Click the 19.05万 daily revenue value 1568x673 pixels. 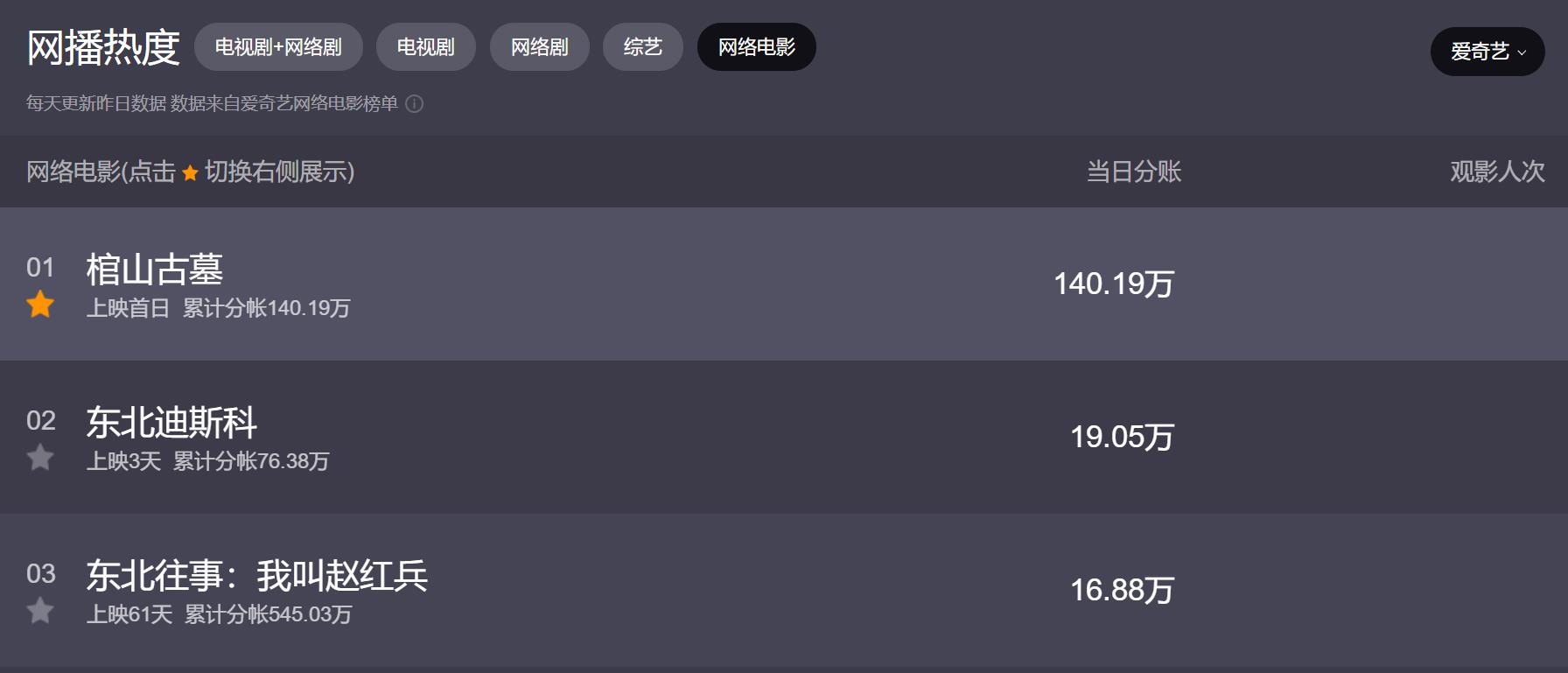pos(1122,437)
